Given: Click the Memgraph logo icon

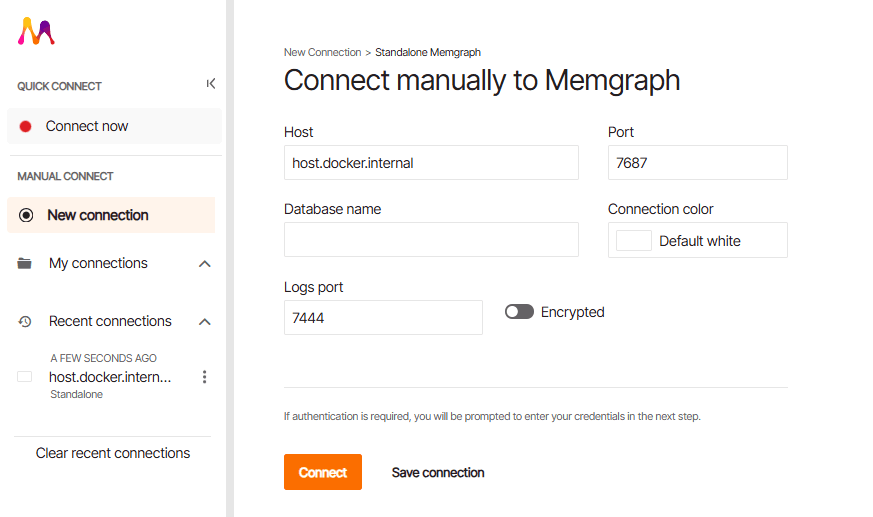Looking at the screenshot, I should point(36,31).
